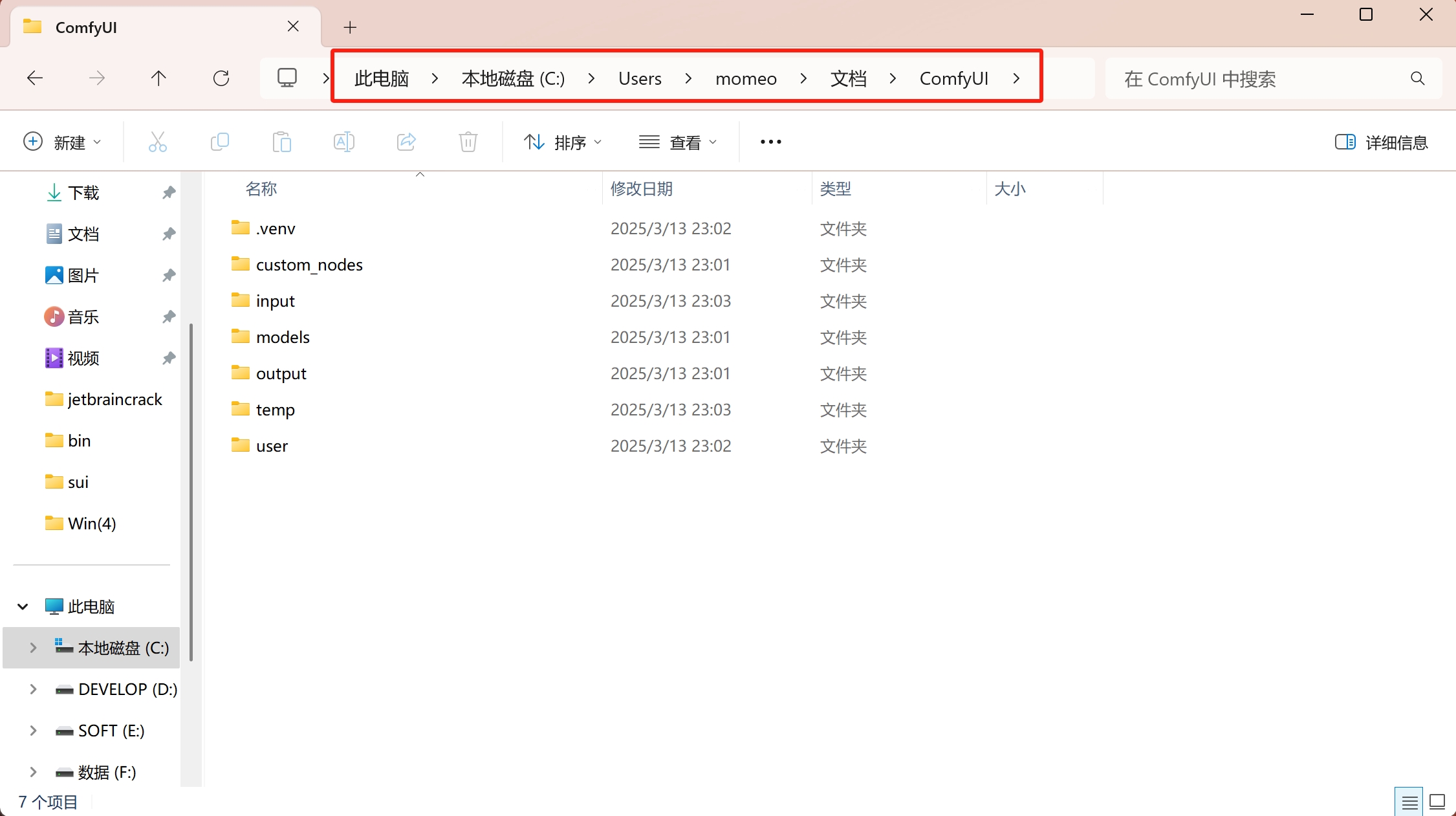Open a new tab with plus button

click(x=350, y=27)
